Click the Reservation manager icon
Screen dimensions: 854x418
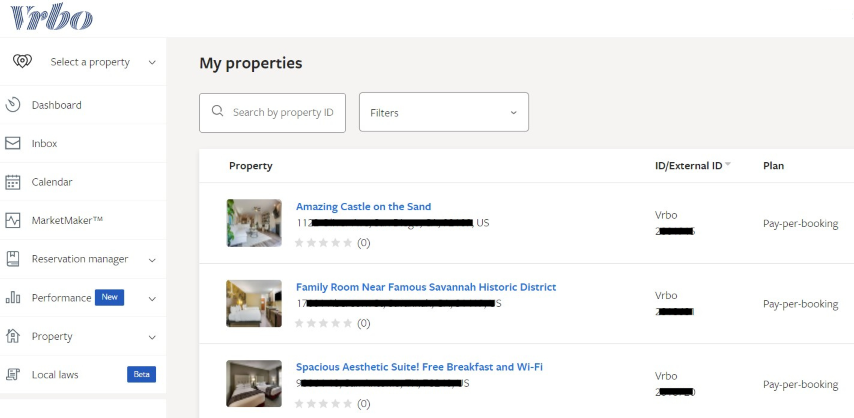click(x=13, y=259)
